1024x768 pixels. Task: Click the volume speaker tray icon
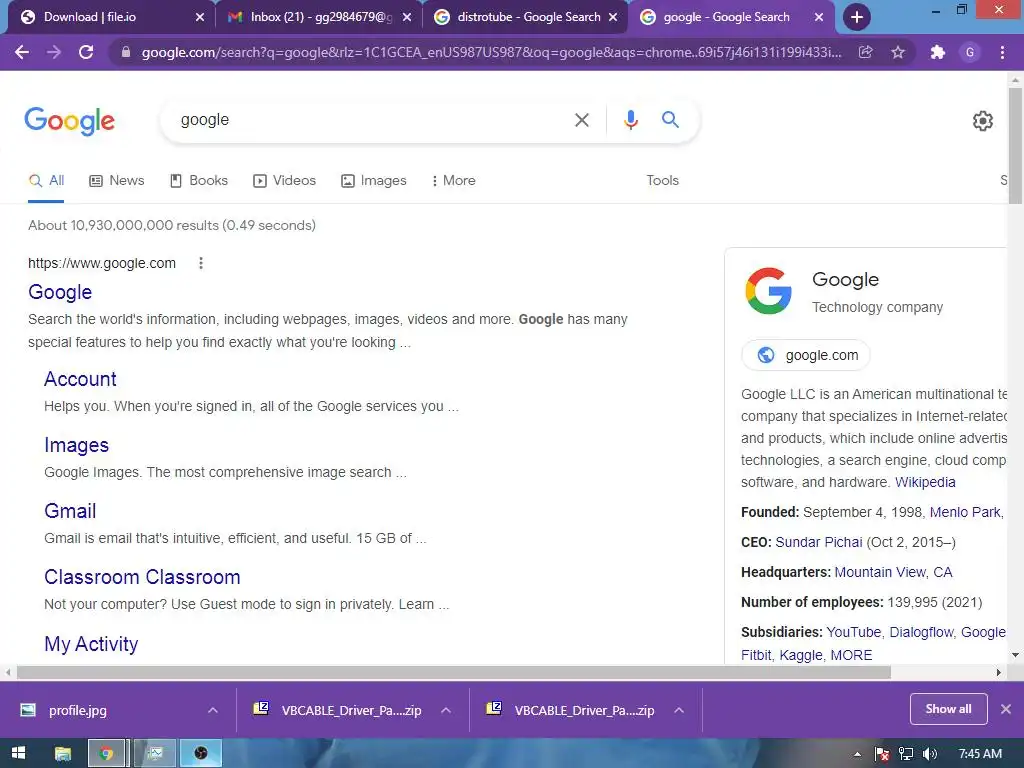[x=930, y=754]
